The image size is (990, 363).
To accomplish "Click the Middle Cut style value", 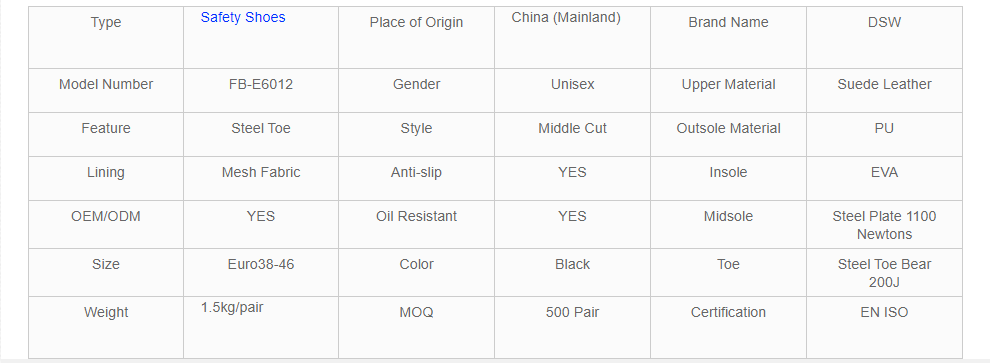I will click(x=572, y=129).
